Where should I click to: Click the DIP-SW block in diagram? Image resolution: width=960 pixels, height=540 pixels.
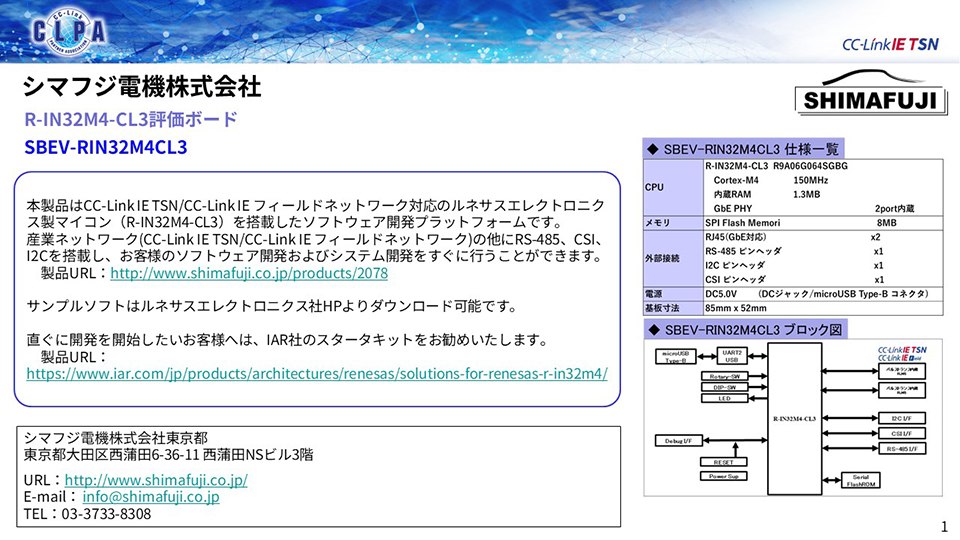point(724,387)
